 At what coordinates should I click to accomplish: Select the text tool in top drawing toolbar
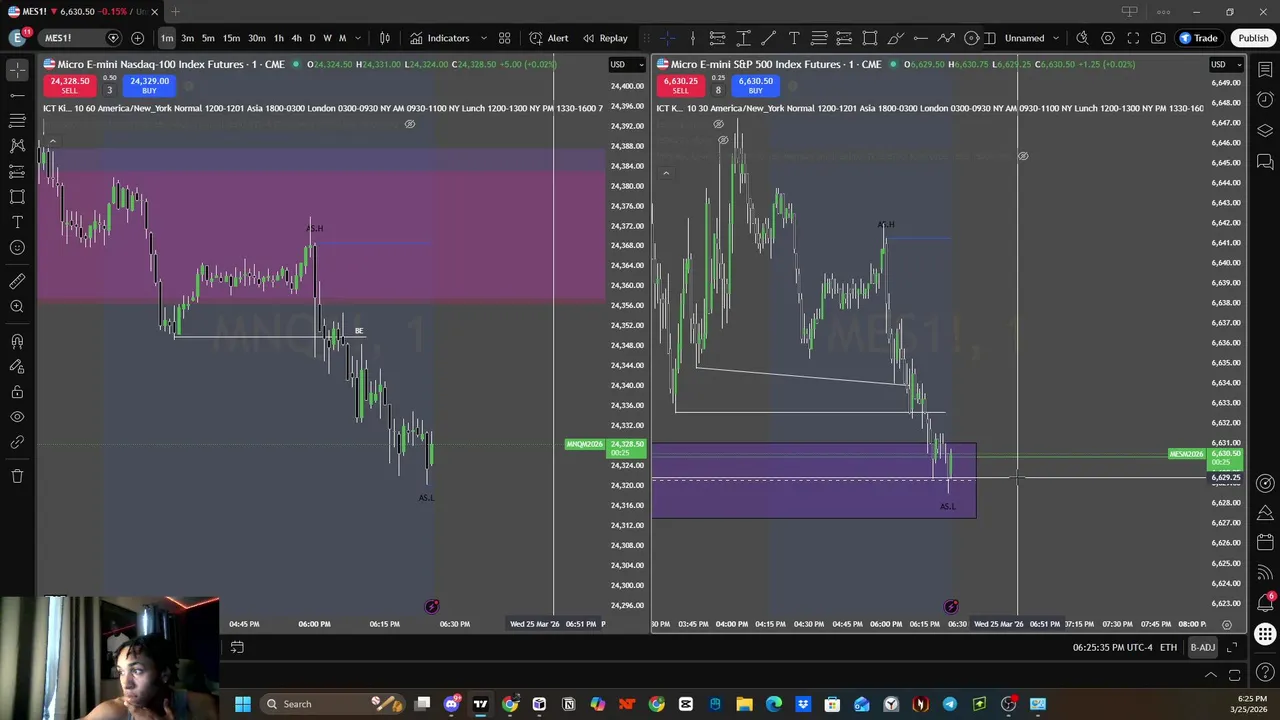(x=794, y=38)
